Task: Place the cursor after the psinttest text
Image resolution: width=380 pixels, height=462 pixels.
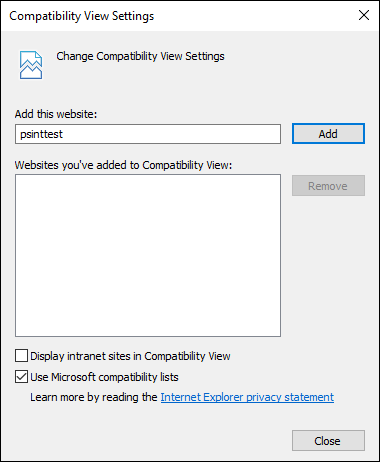Action: (x=63, y=134)
